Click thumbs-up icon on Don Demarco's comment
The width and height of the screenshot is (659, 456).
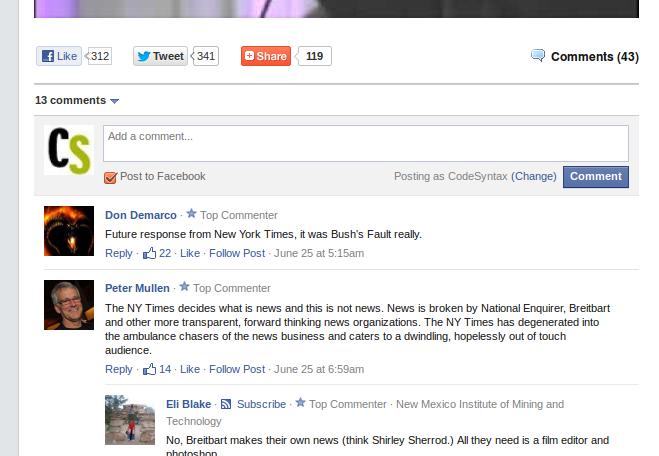click(x=149, y=254)
